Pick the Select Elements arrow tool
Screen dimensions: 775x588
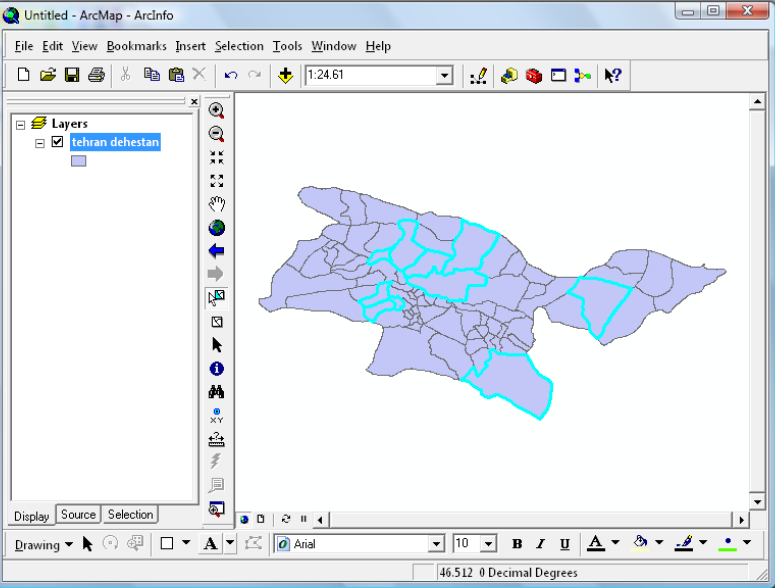click(x=216, y=345)
